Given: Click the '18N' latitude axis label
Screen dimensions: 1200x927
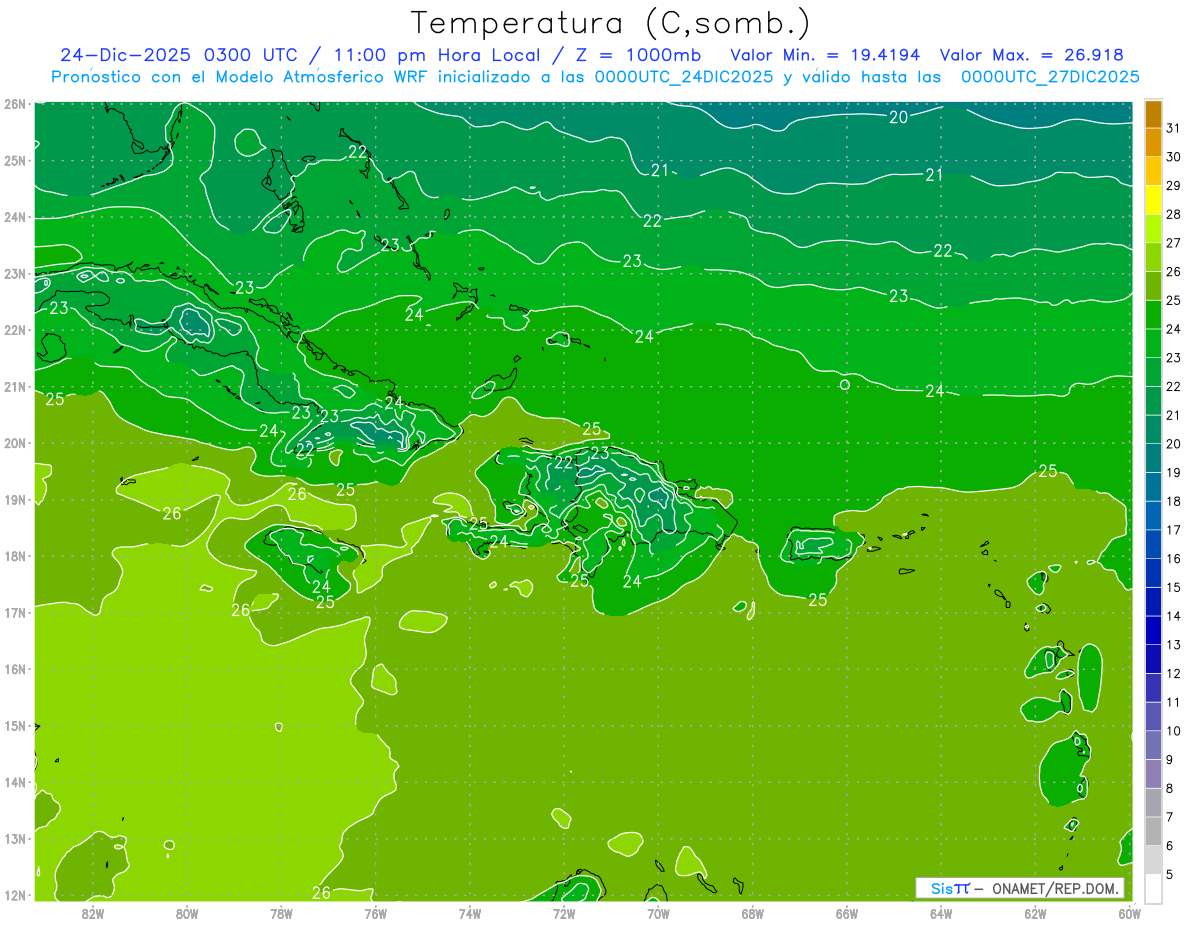Looking at the screenshot, I should [x=15, y=556].
